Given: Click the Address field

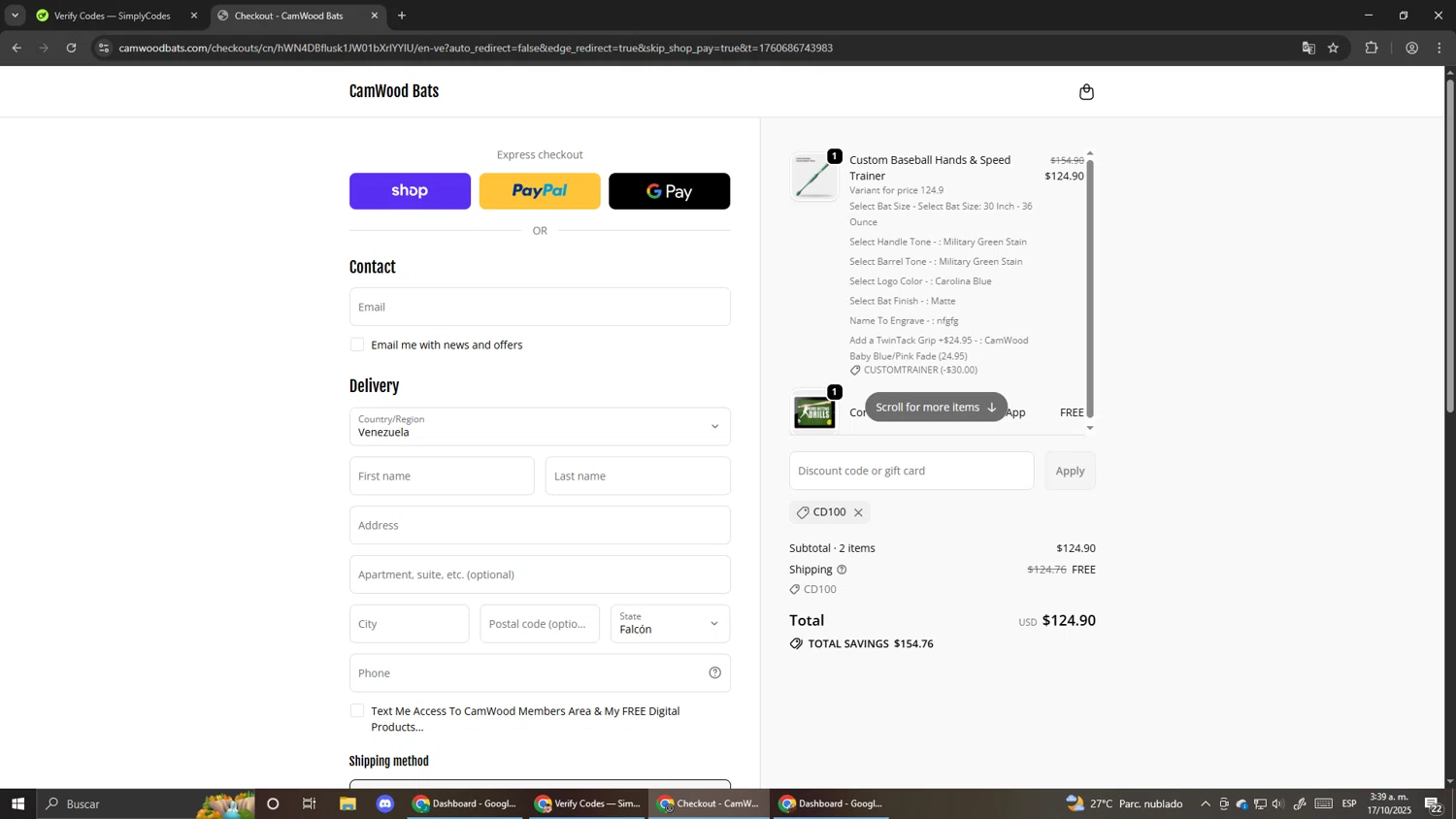Looking at the screenshot, I should click(x=540, y=525).
